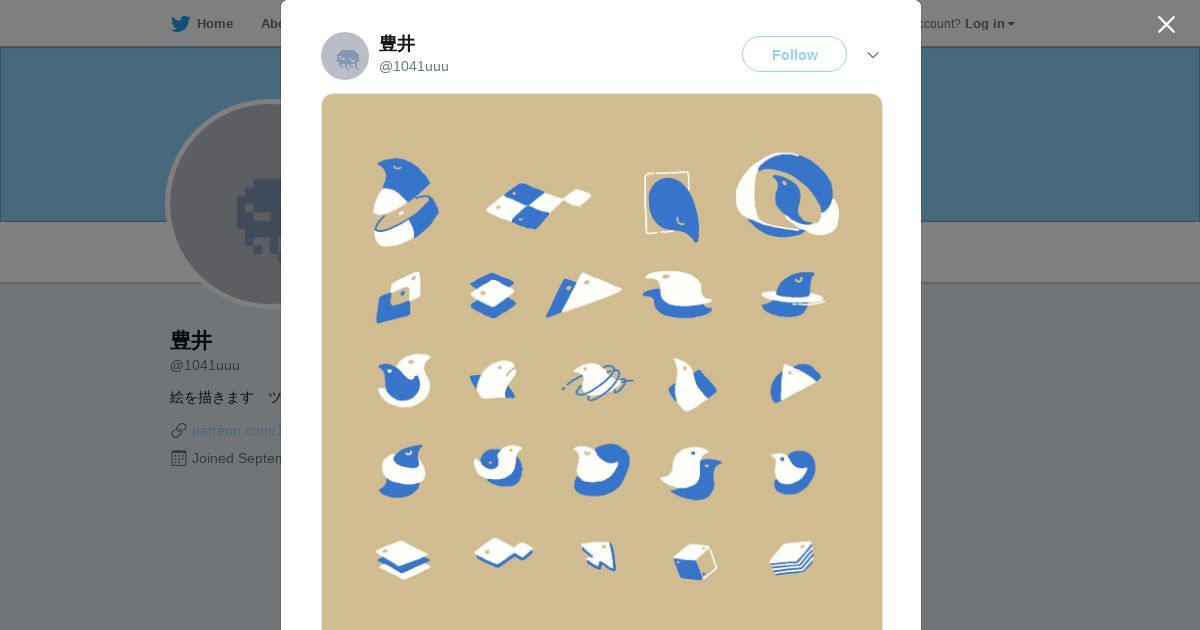Click the 豊井 display name in tweet
The height and width of the screenshot is (630, 1200).
point(397,44)
